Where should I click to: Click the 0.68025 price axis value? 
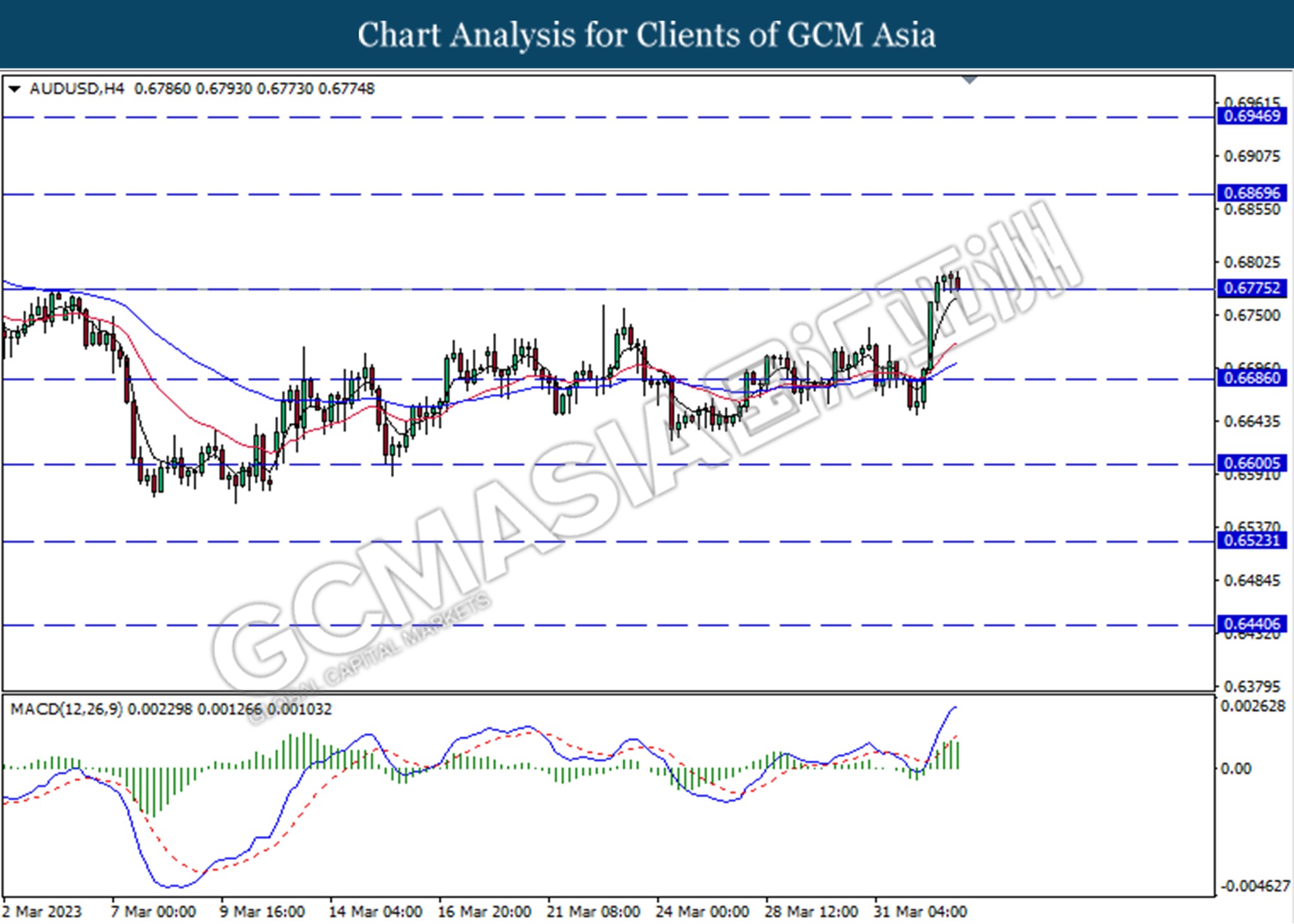click(x=1251, y=262)
